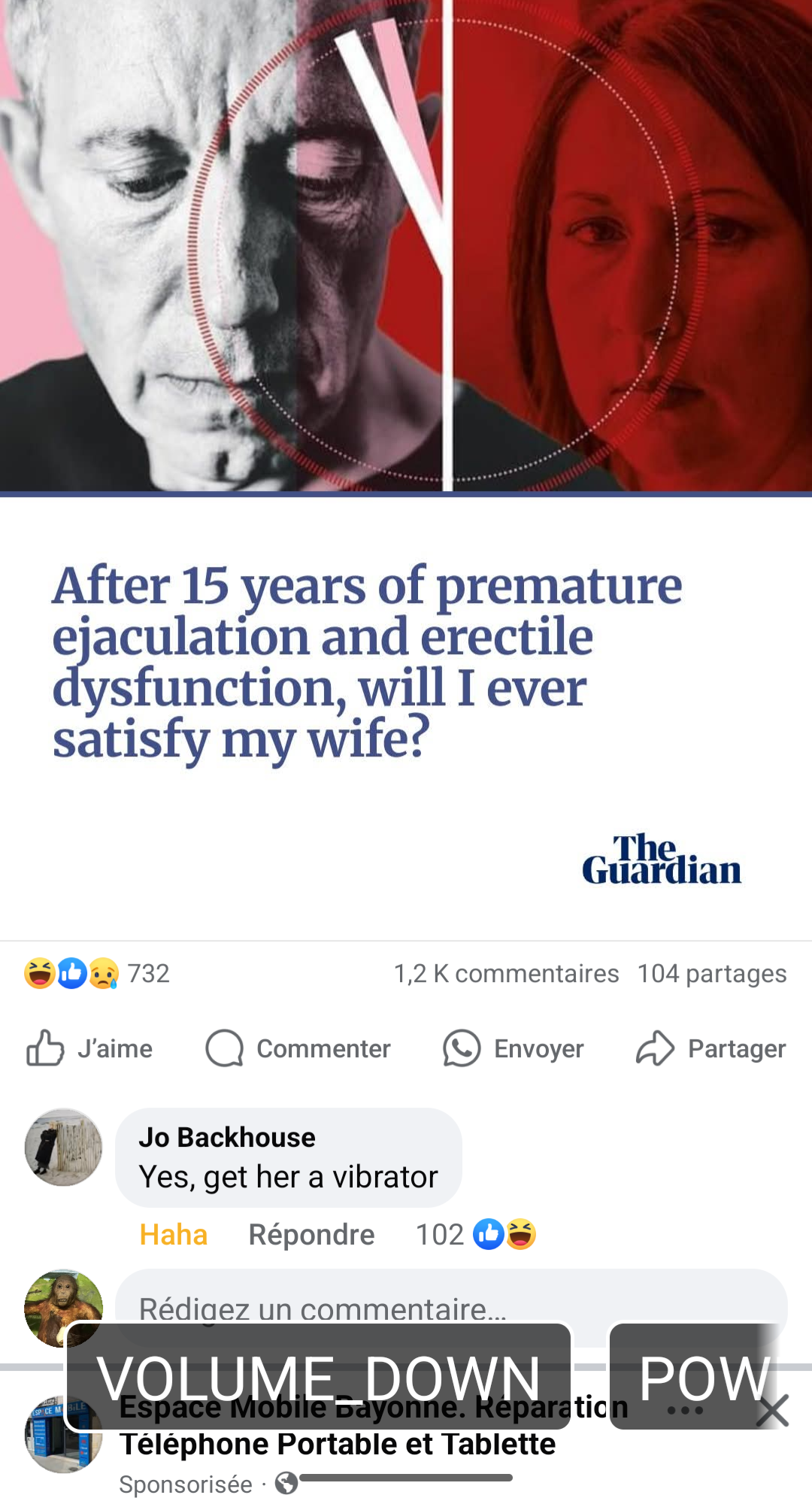Open the Guardian article headline
This screenshot has width=812, height=1501.
click(367, 663)
